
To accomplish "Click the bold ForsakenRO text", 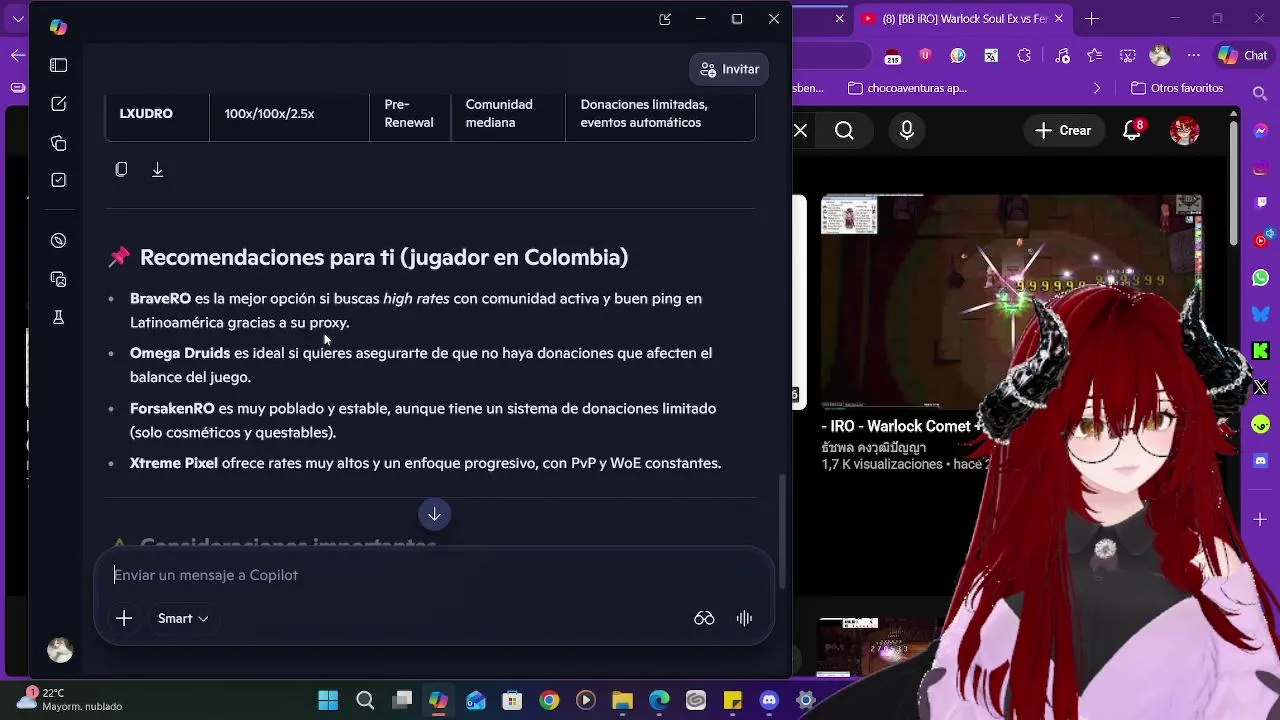I will [172, 408].
